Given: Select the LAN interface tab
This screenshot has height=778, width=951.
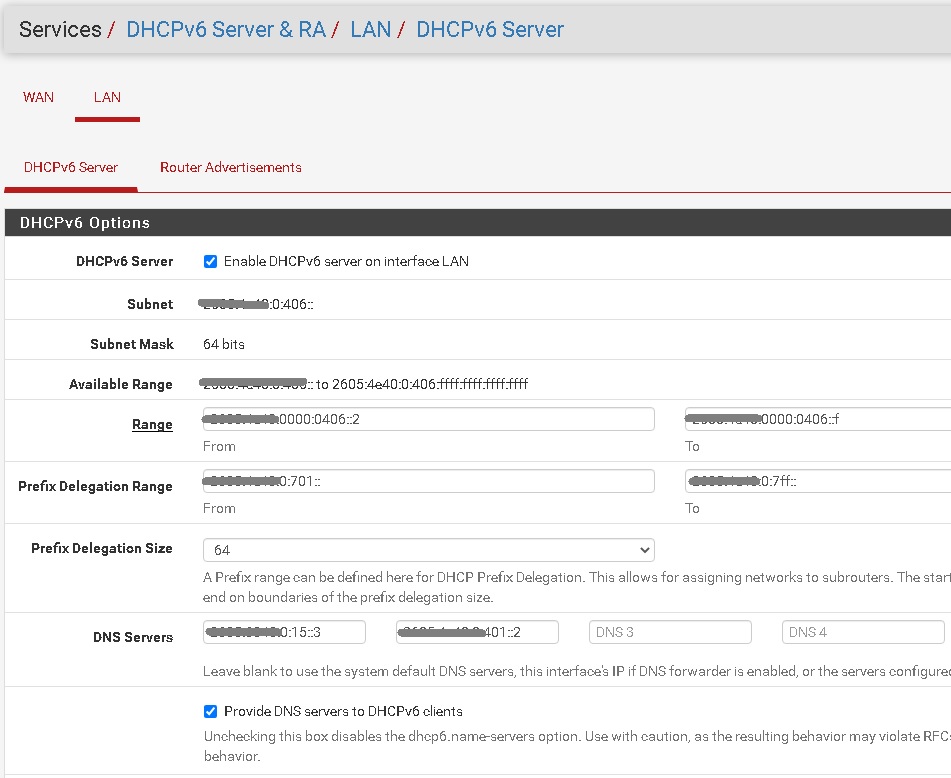Looking at the screenshot, I should tap(107, 97).
